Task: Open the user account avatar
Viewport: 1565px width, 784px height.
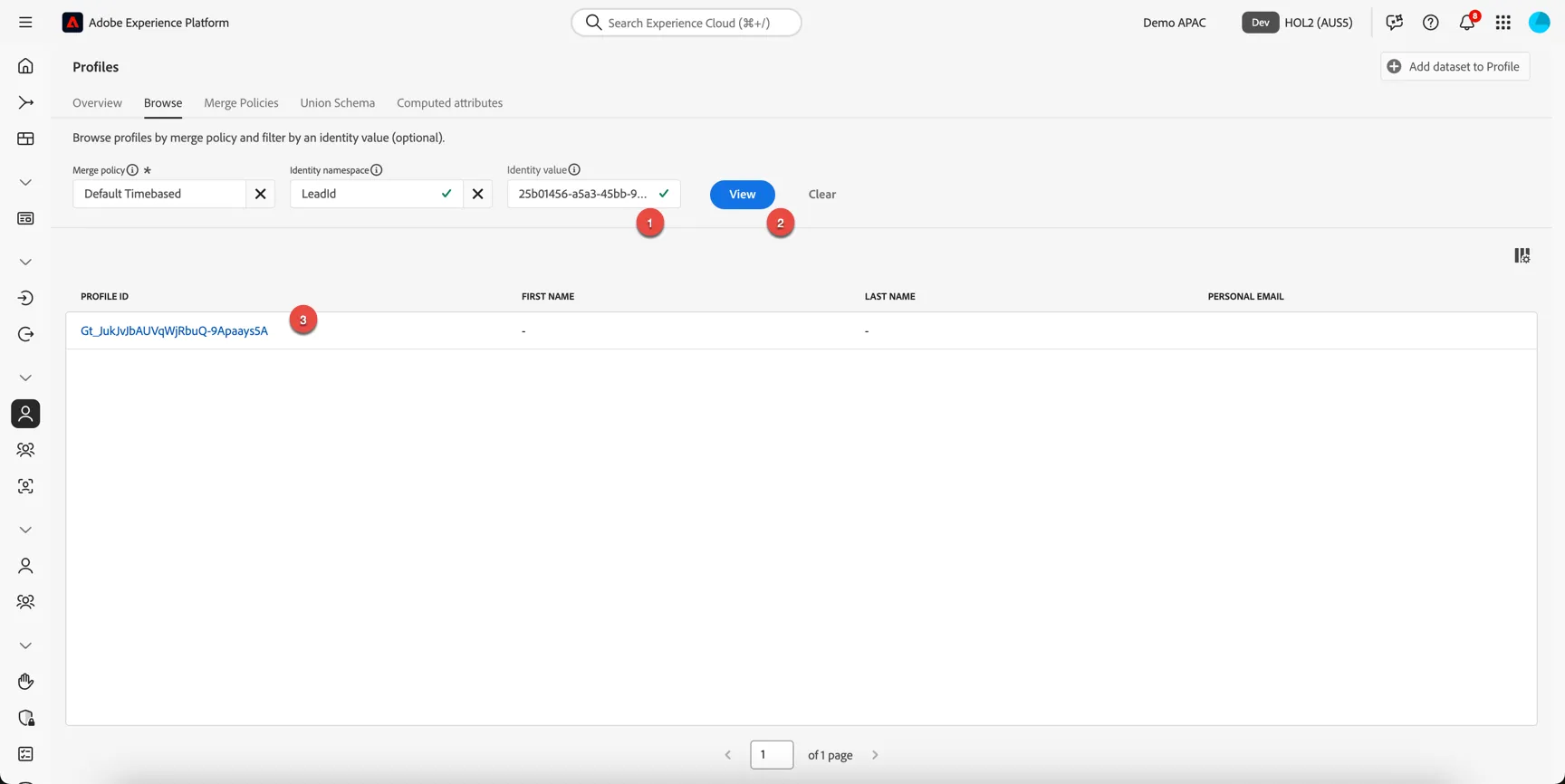Action: [1540, 23]
